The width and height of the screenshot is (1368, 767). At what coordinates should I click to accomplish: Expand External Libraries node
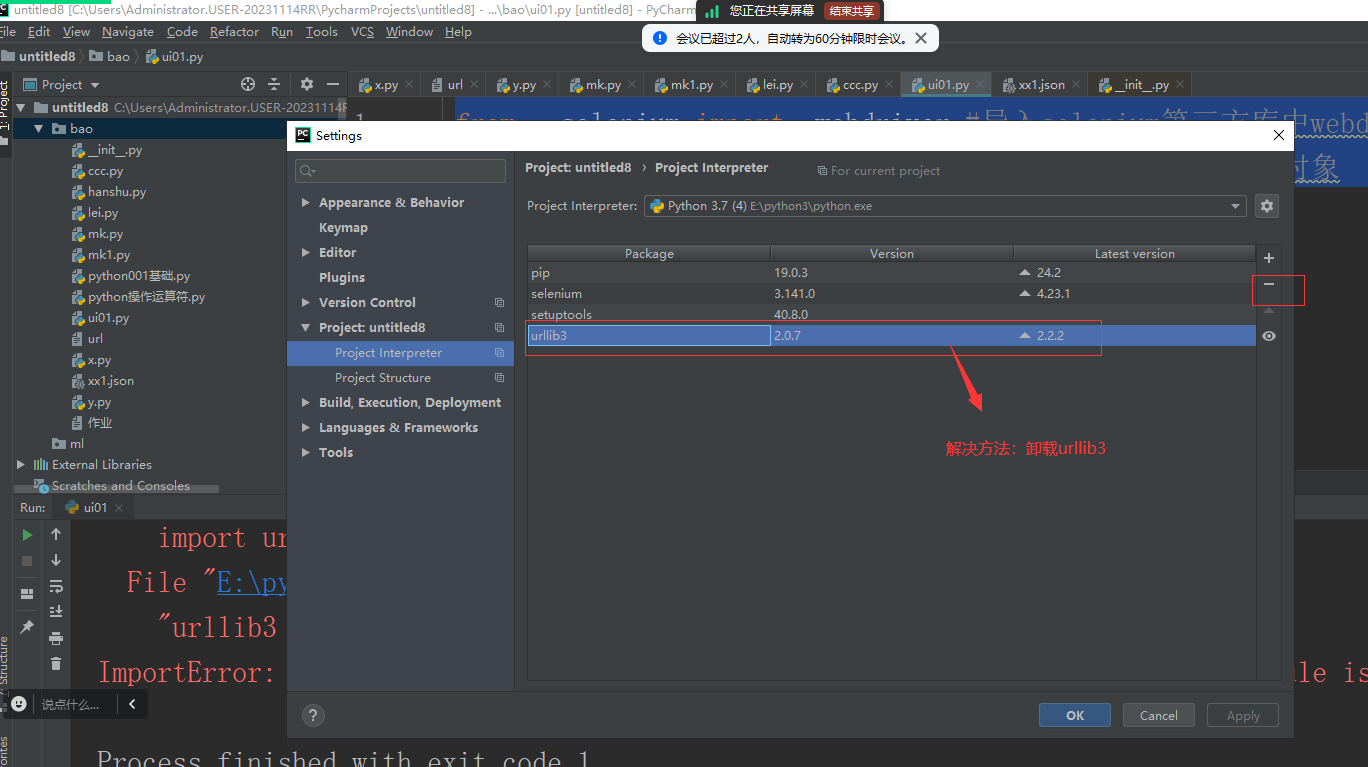click(x=21, y=465)
